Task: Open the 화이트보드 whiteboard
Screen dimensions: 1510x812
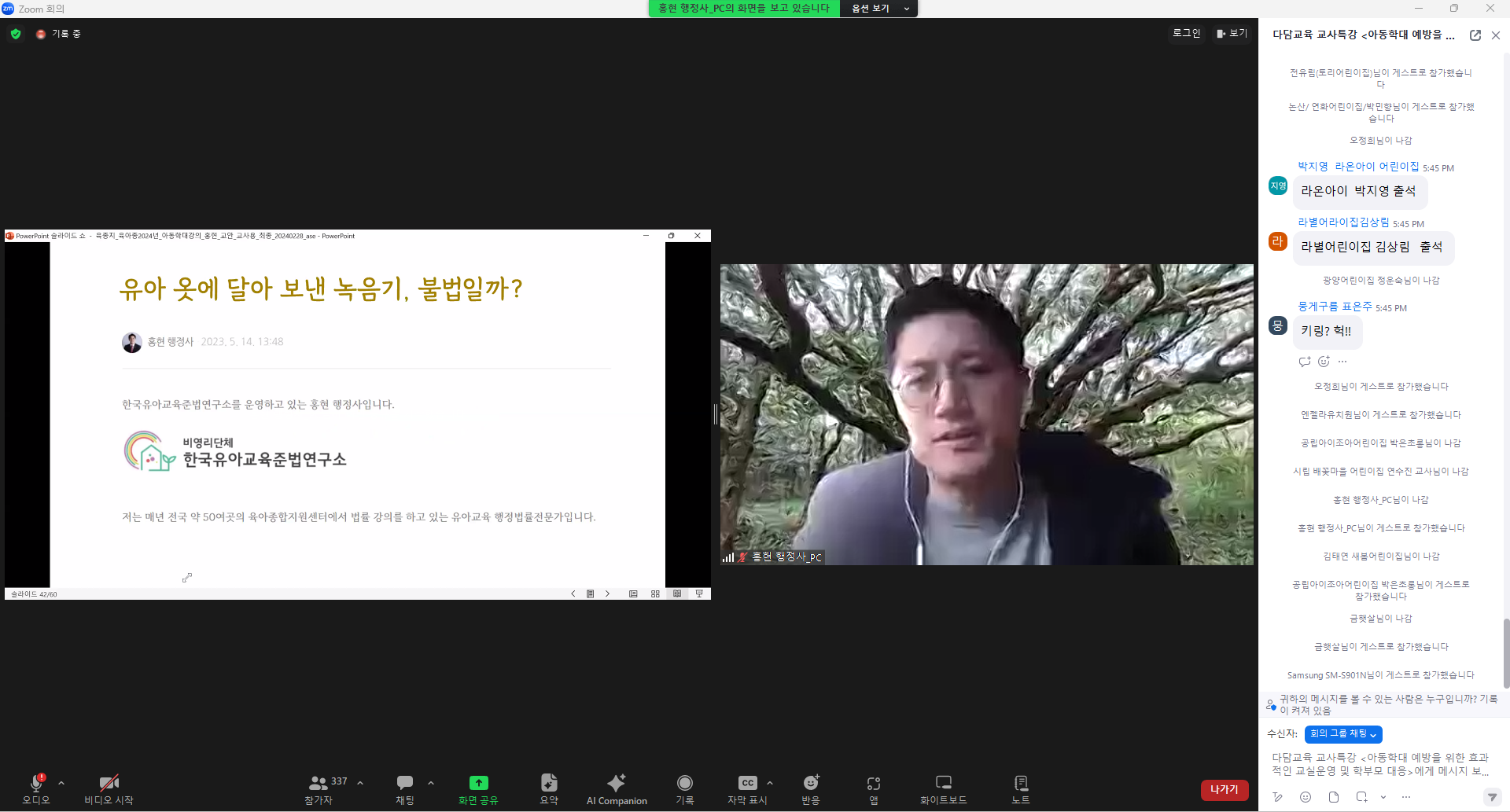Action: point(943,788)
